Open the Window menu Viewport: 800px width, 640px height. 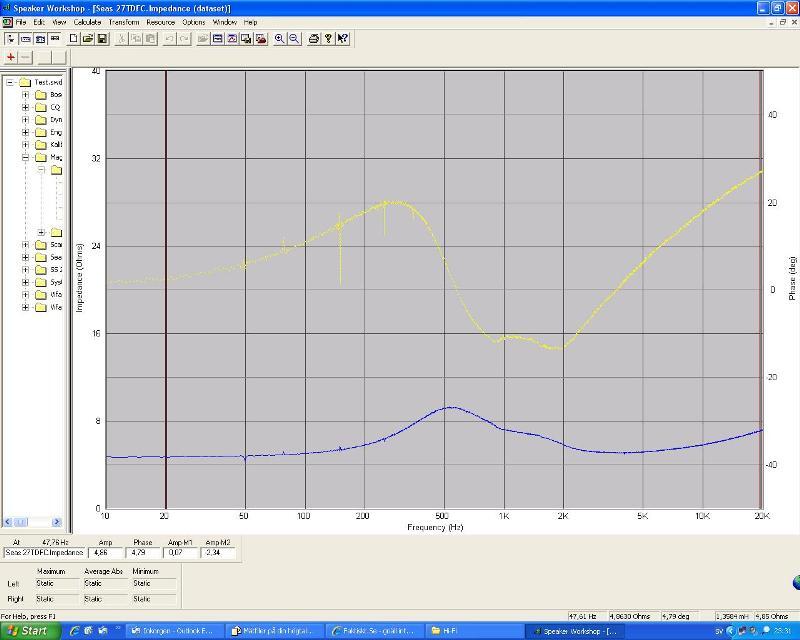click(x=224, y=22)
